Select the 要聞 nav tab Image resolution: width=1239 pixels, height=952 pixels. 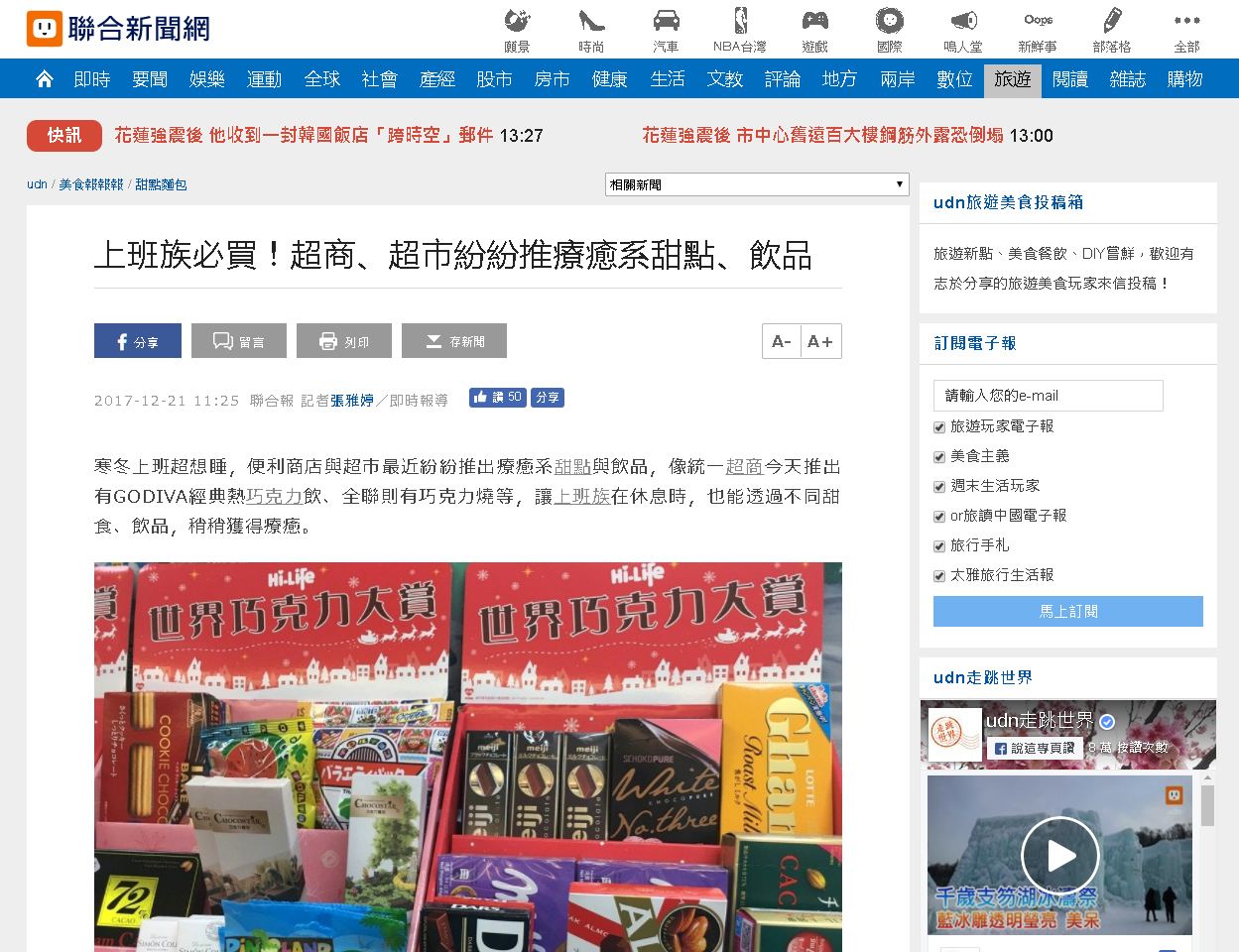pyautogui.click(x=150, y=79)
